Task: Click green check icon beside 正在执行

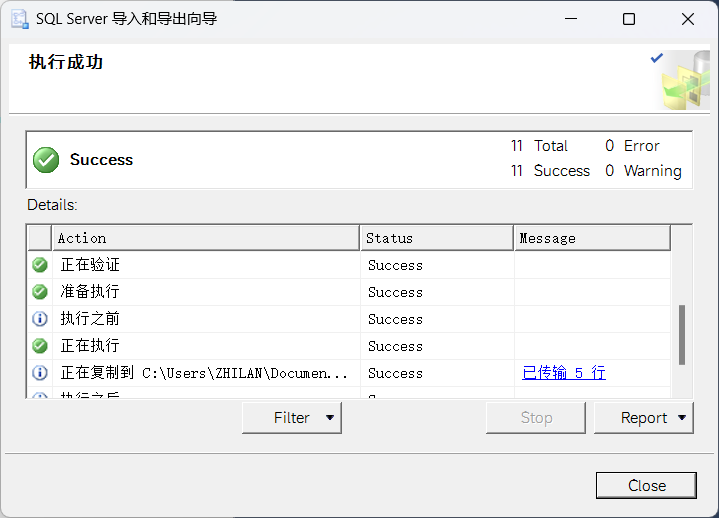Action: point(40,346)
